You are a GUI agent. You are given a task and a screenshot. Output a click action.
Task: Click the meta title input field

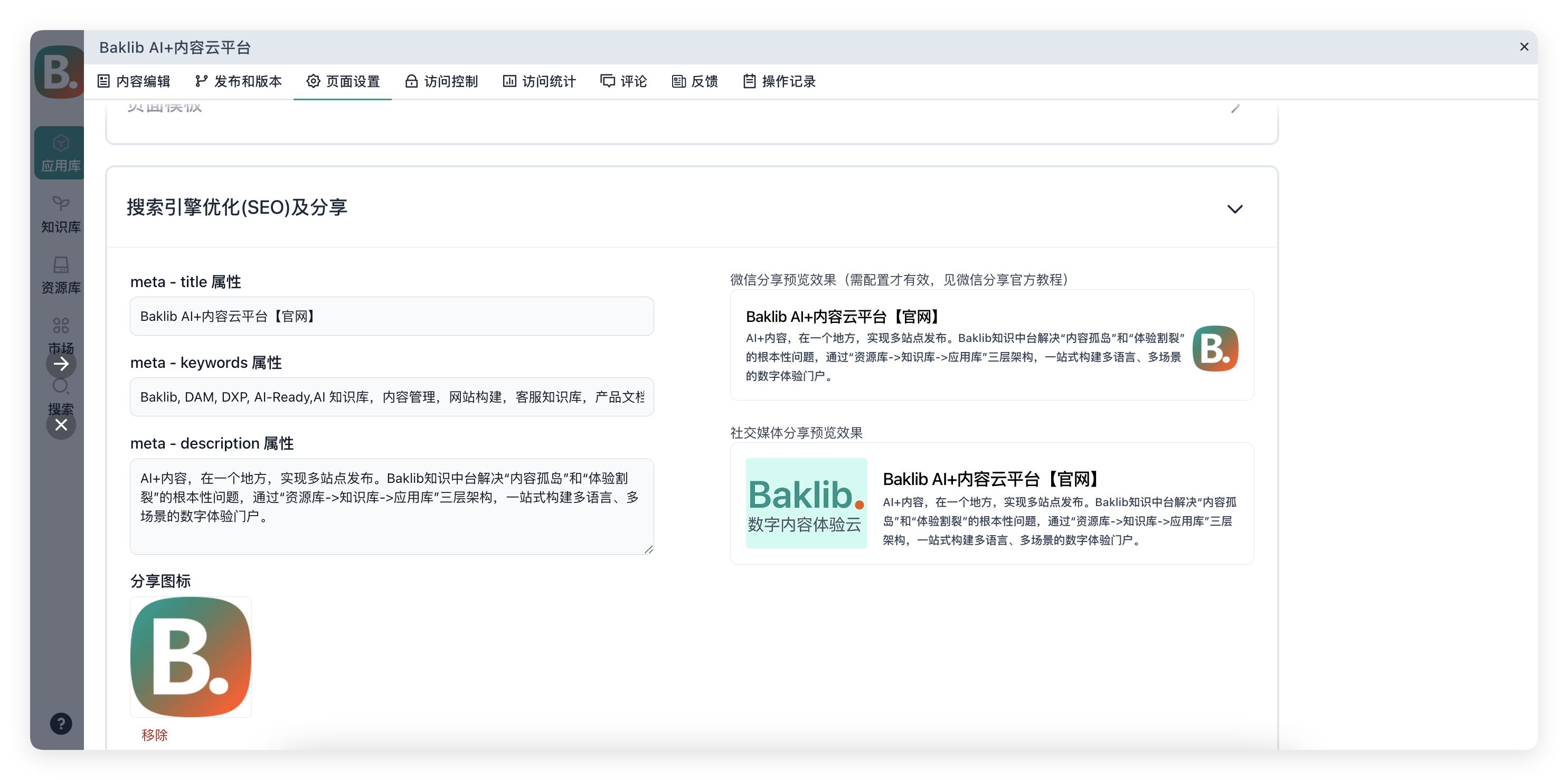pyautogui.click(x=391, y=317)
